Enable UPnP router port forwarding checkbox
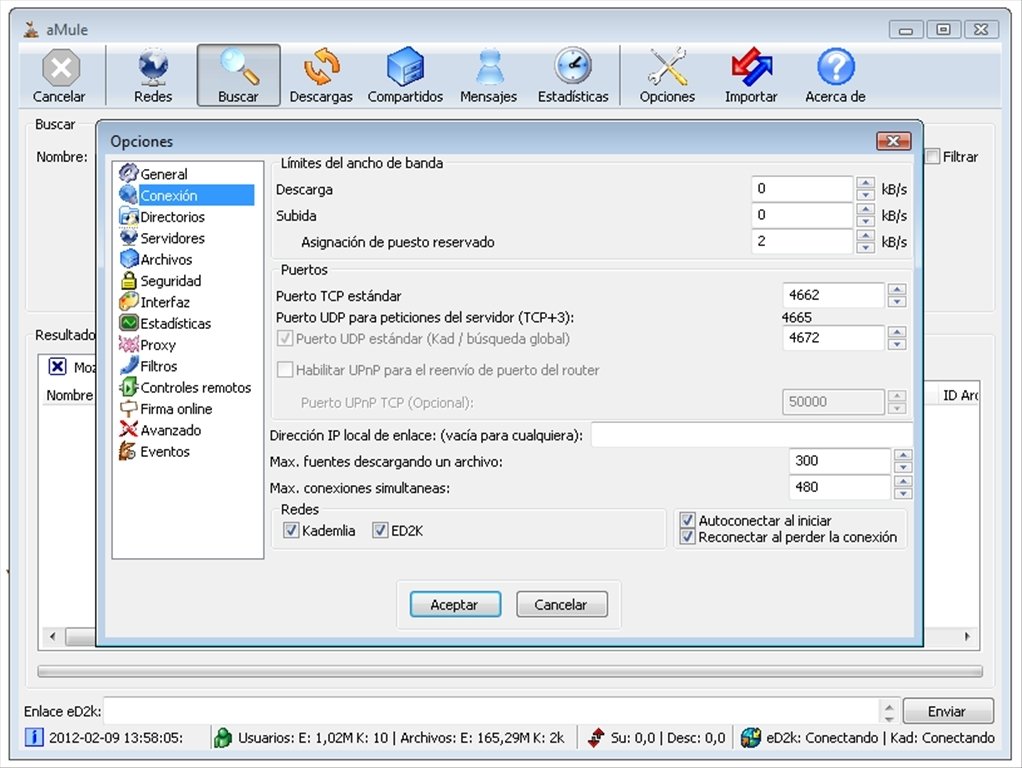Image resolution: width=1022 pixels, height=768 pixels. coord(285,370)
